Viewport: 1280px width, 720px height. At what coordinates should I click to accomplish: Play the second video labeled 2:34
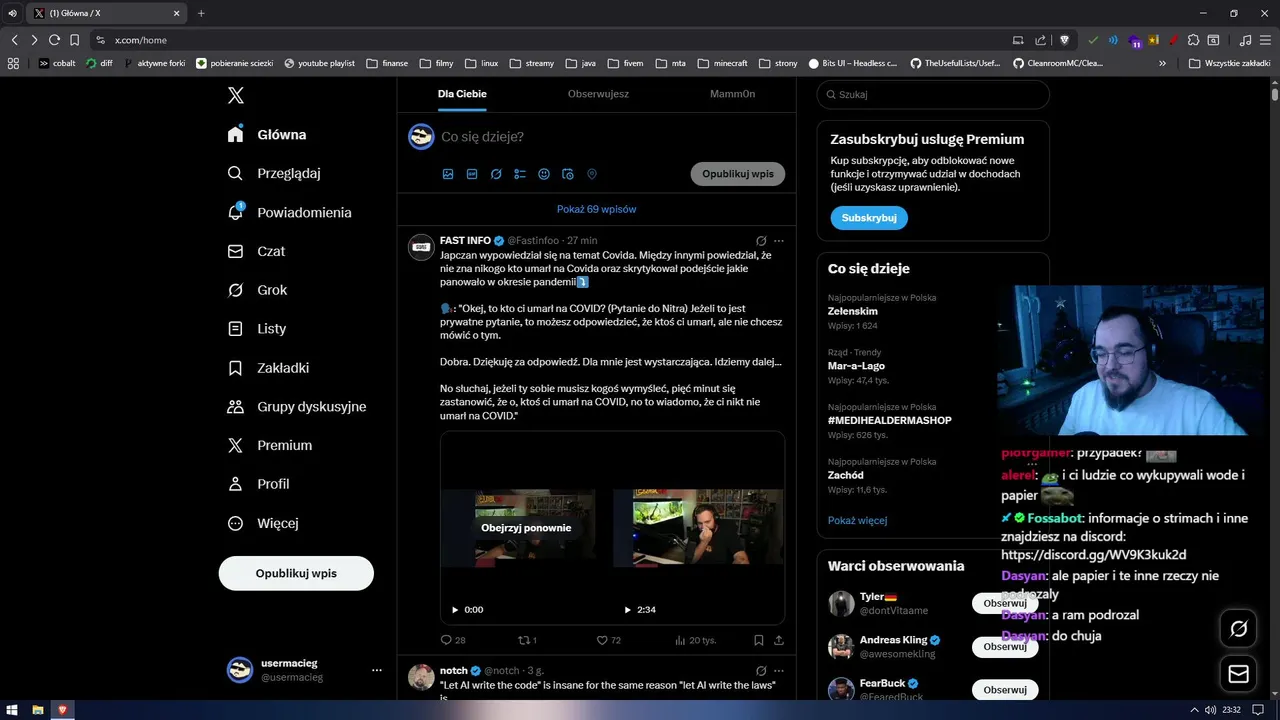point(628,609)
